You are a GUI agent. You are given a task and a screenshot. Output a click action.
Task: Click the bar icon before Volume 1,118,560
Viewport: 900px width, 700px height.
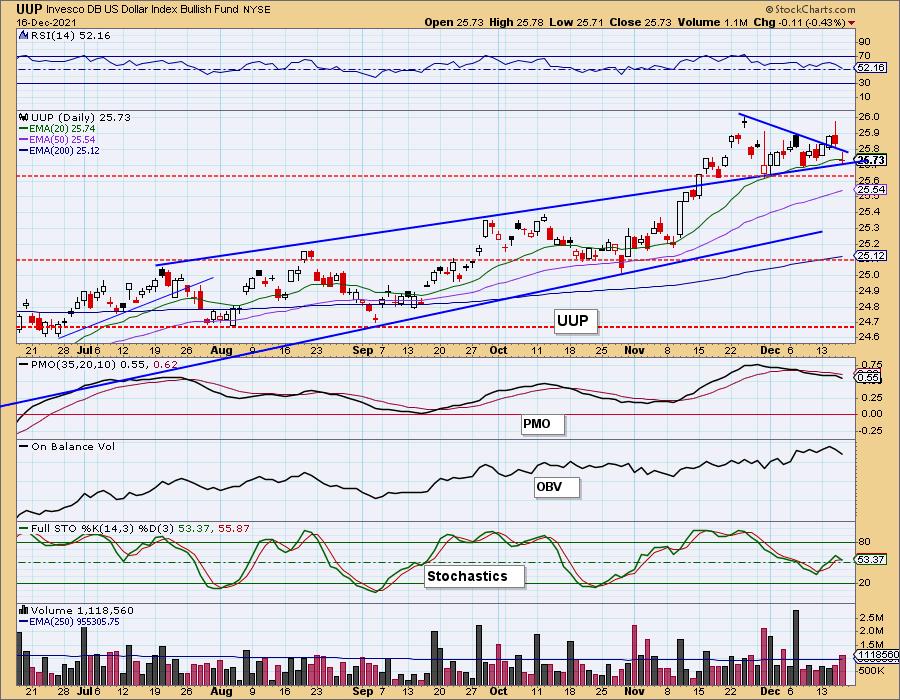(x=24, y=610)
